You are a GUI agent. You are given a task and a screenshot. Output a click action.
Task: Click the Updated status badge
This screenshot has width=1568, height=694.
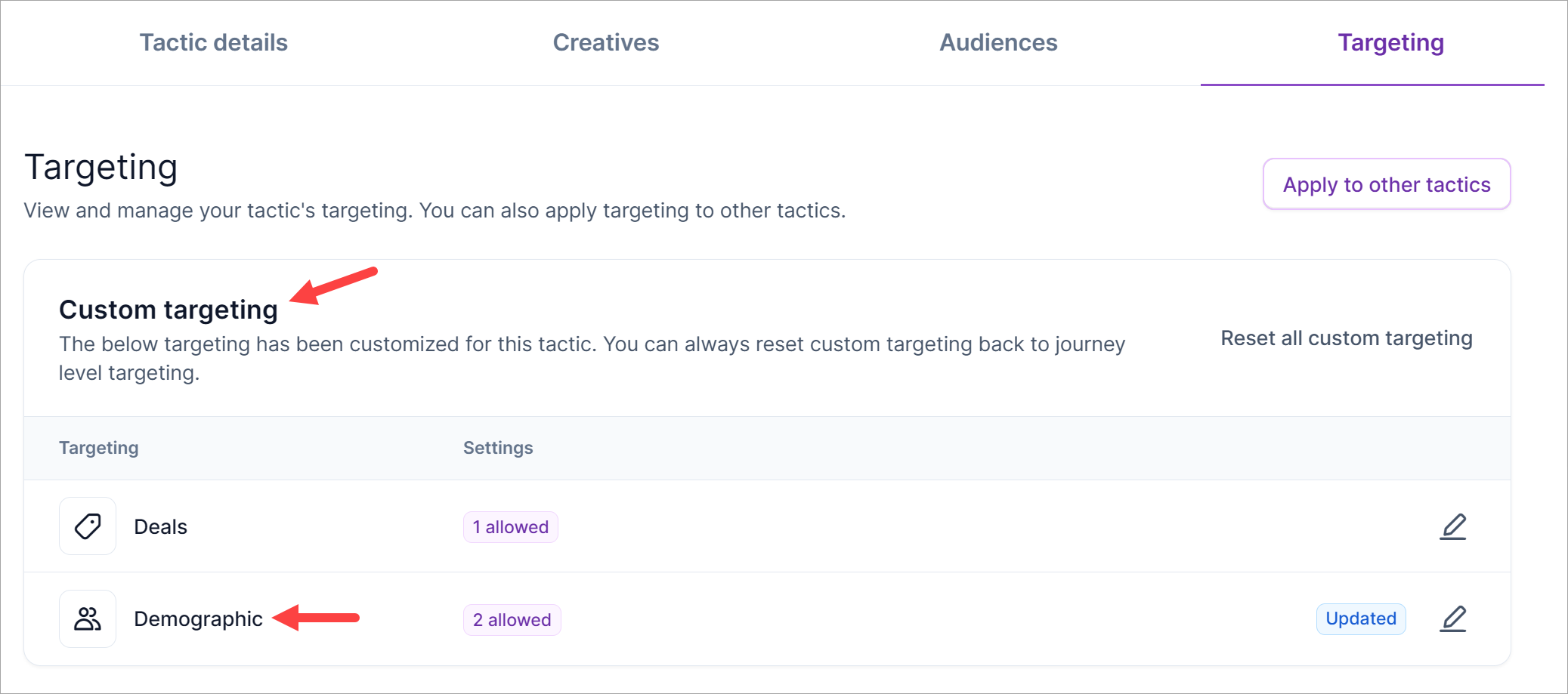(x=1360, y=619)
